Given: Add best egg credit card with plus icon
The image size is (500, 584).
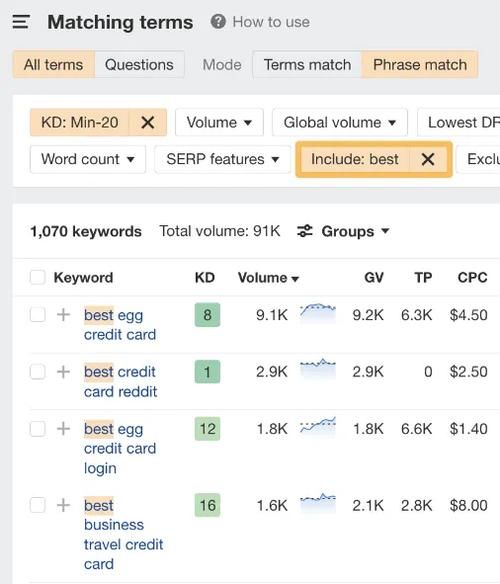Looking at the screenshot, I should (63, 315).
